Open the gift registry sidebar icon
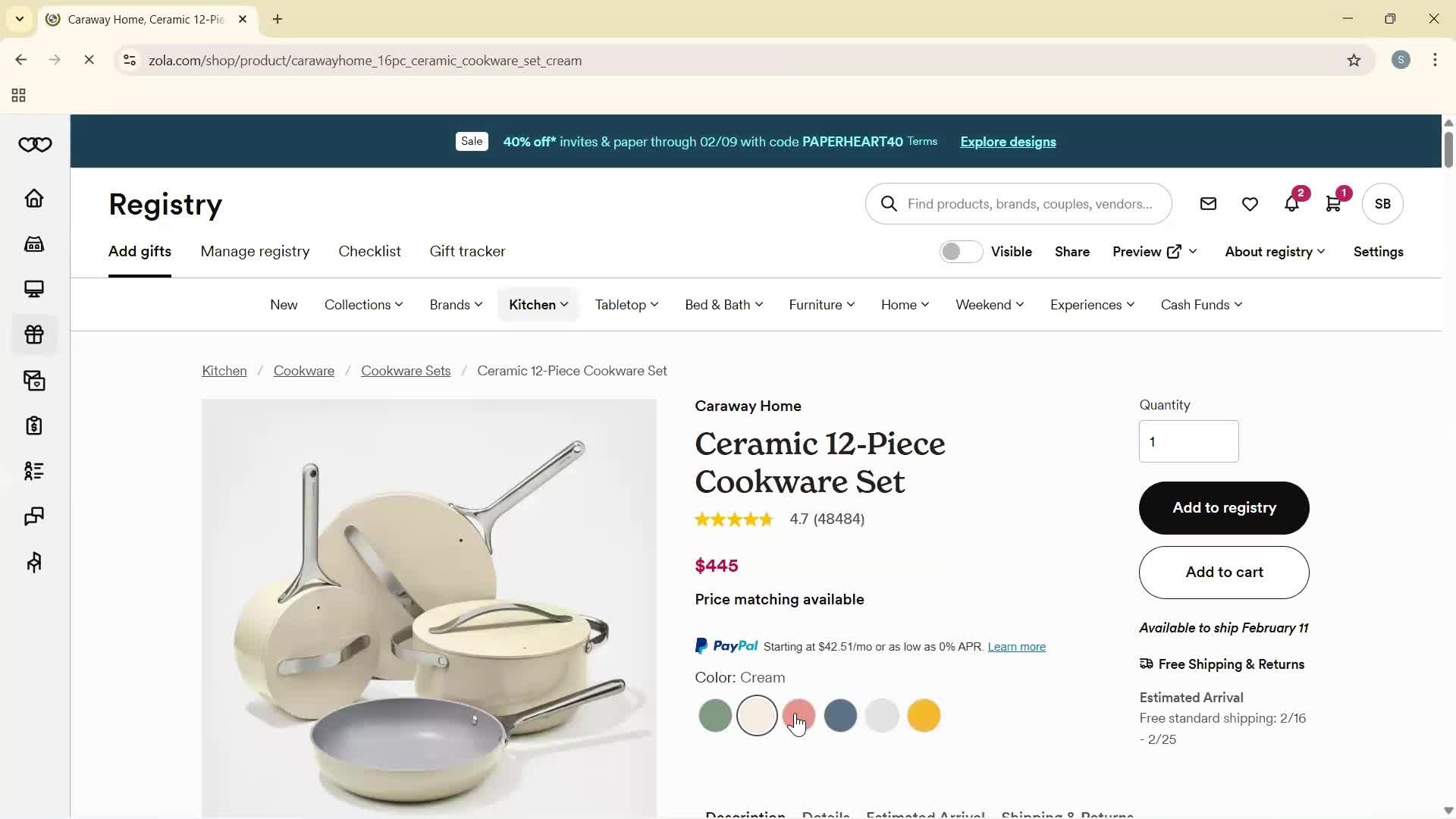1456x819 pixels. pos(34,334)
